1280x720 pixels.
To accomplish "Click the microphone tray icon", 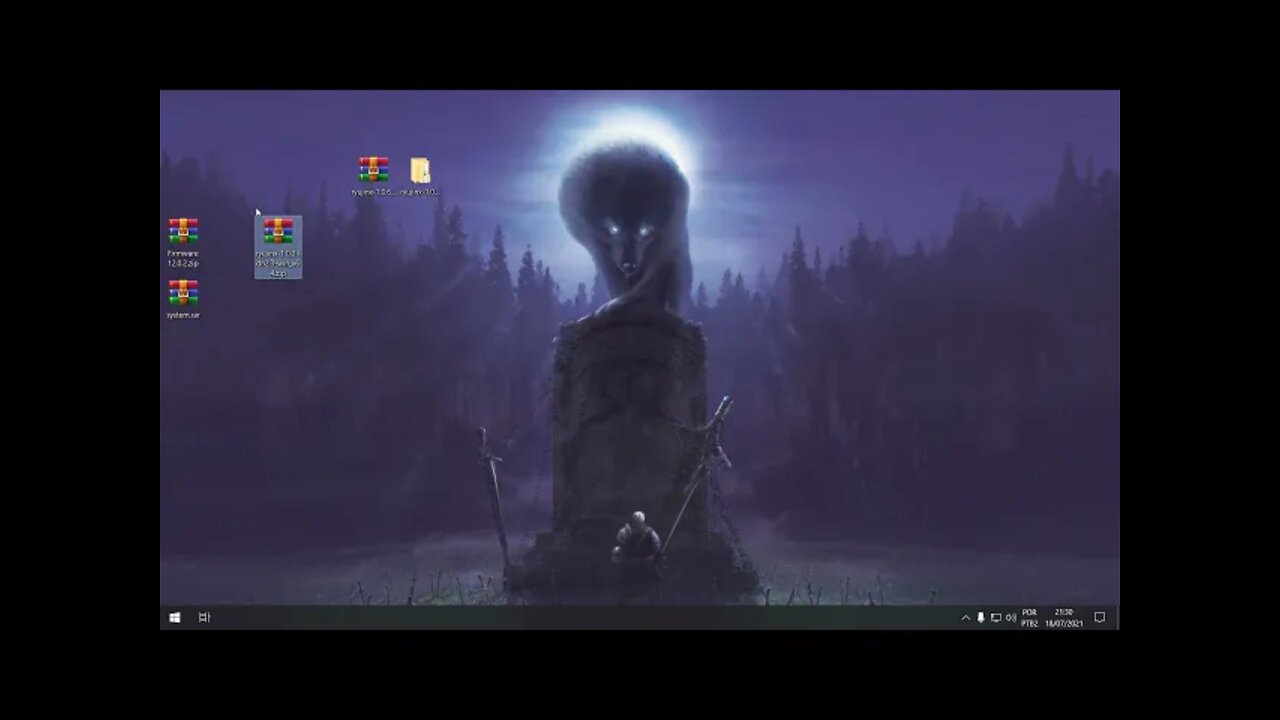I will (980, 618).
